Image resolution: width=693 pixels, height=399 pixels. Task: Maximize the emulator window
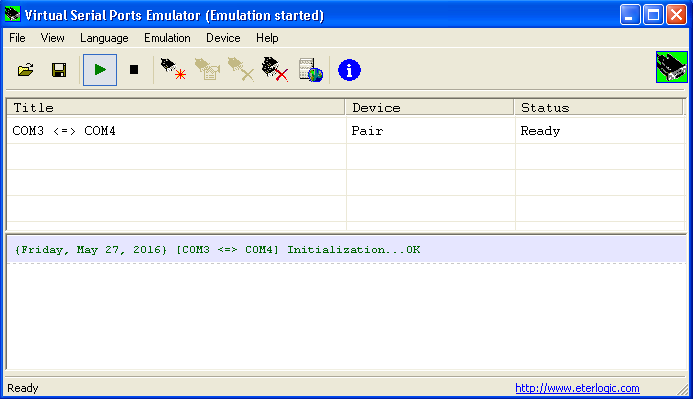[x=653, y=15]
